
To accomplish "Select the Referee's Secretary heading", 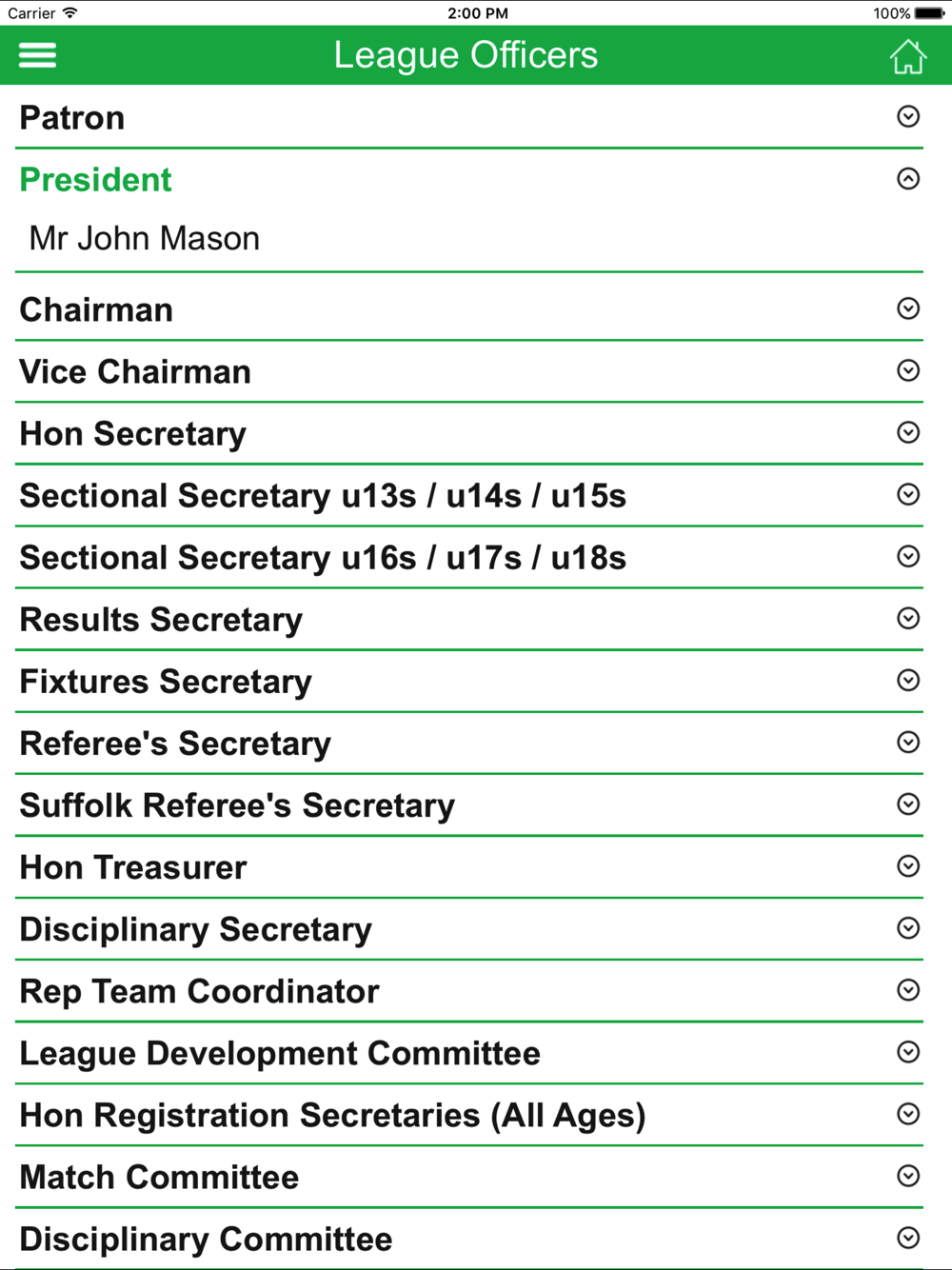I will (175, 744).
